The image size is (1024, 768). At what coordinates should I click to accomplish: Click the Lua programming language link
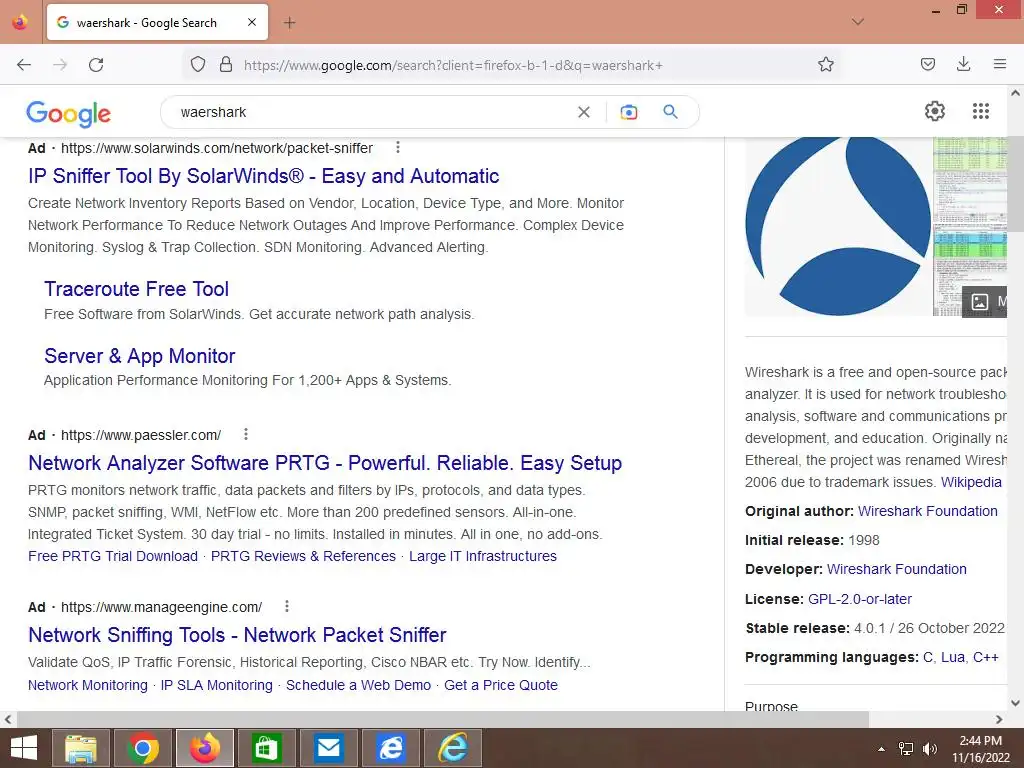point(953,657)
